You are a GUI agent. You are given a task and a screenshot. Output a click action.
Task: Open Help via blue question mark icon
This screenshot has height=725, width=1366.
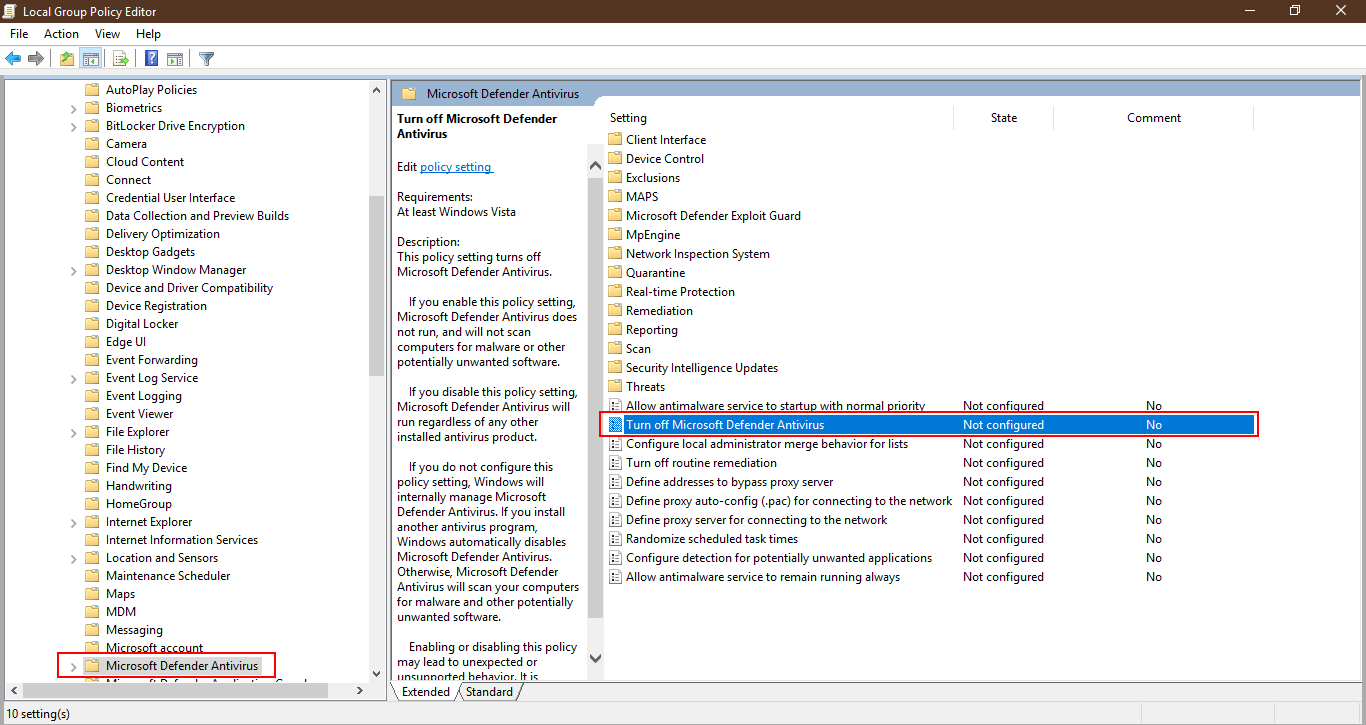tap(152, 58)
